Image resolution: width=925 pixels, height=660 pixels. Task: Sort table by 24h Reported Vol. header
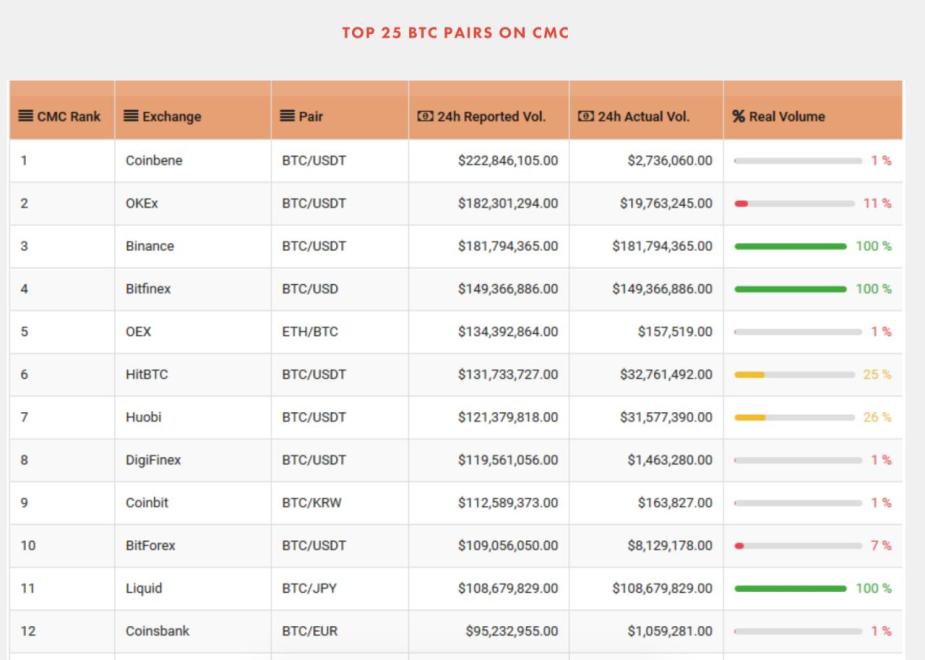point(491,117)
